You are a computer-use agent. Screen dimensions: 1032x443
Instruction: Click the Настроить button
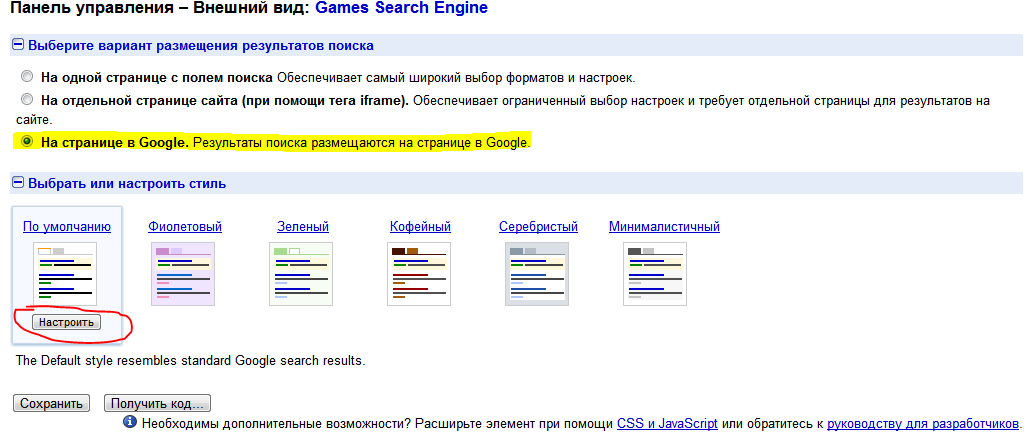[x=66, y=323]
